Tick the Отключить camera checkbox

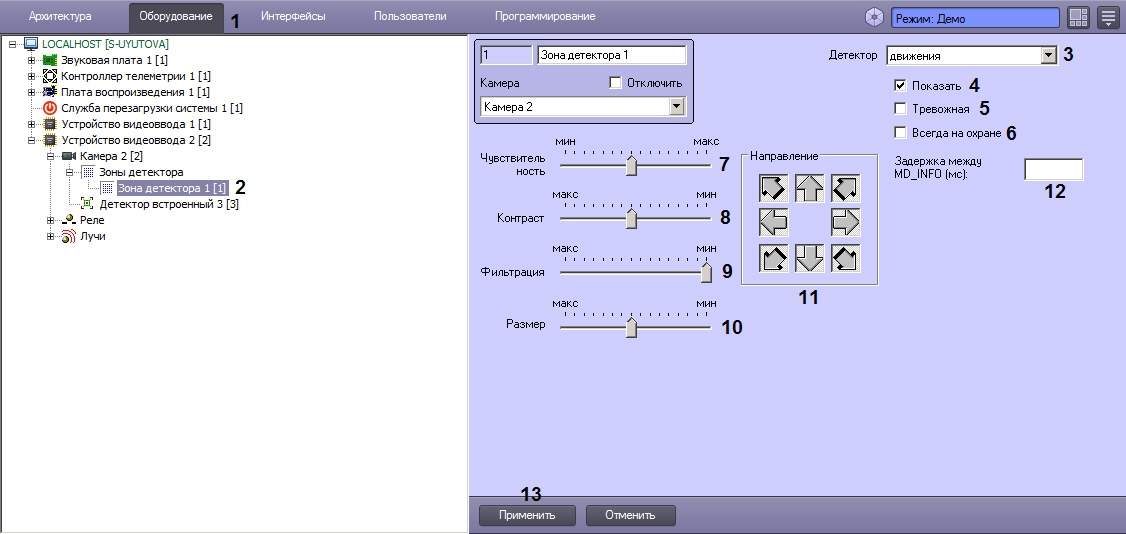pos(615,83)
